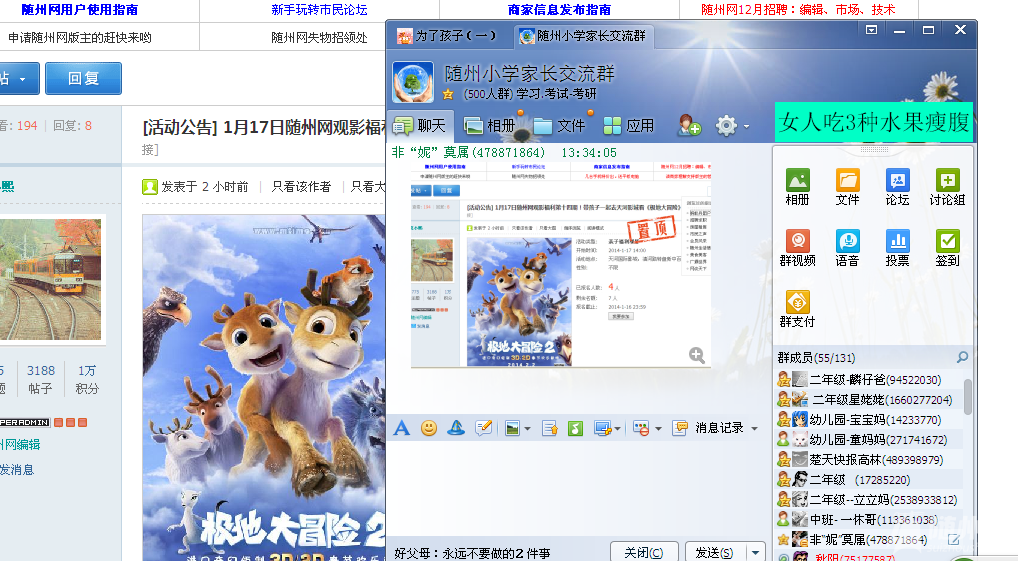Click the message note pencil icon
This screenshot has width=1018, height=561.
tap(483, 428)
